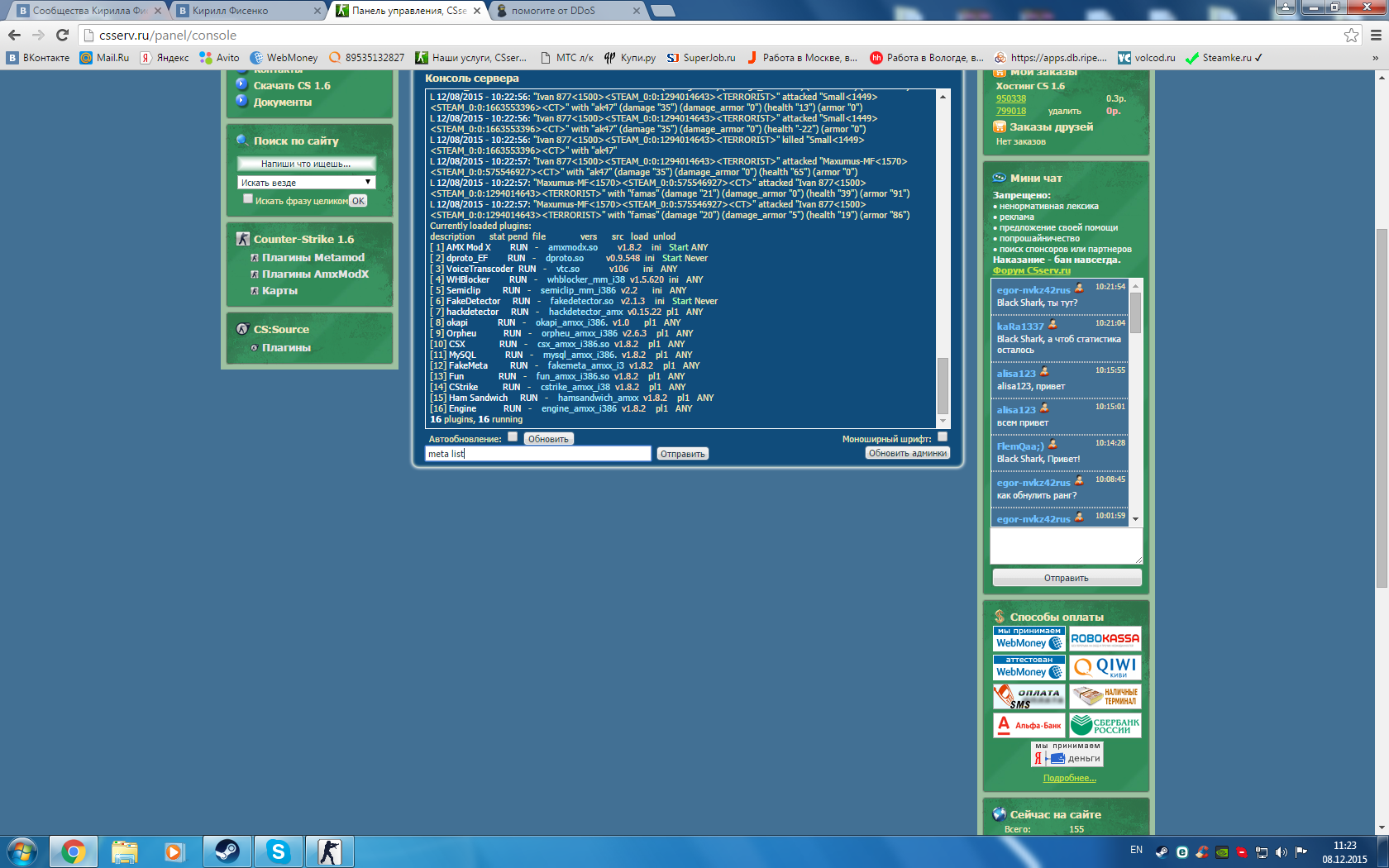Select the Сбербанк России payment logo
Image resolution: width=1389 pixels, height=868 pixels.
click(1105, 725)
